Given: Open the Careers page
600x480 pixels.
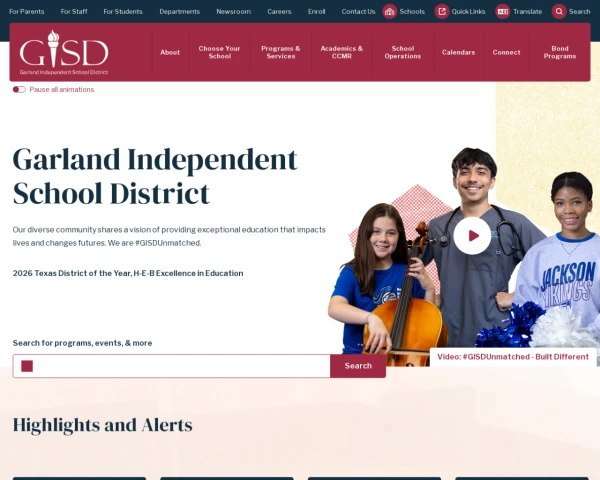Looking at the screenshot, I should tap(279, 11).
